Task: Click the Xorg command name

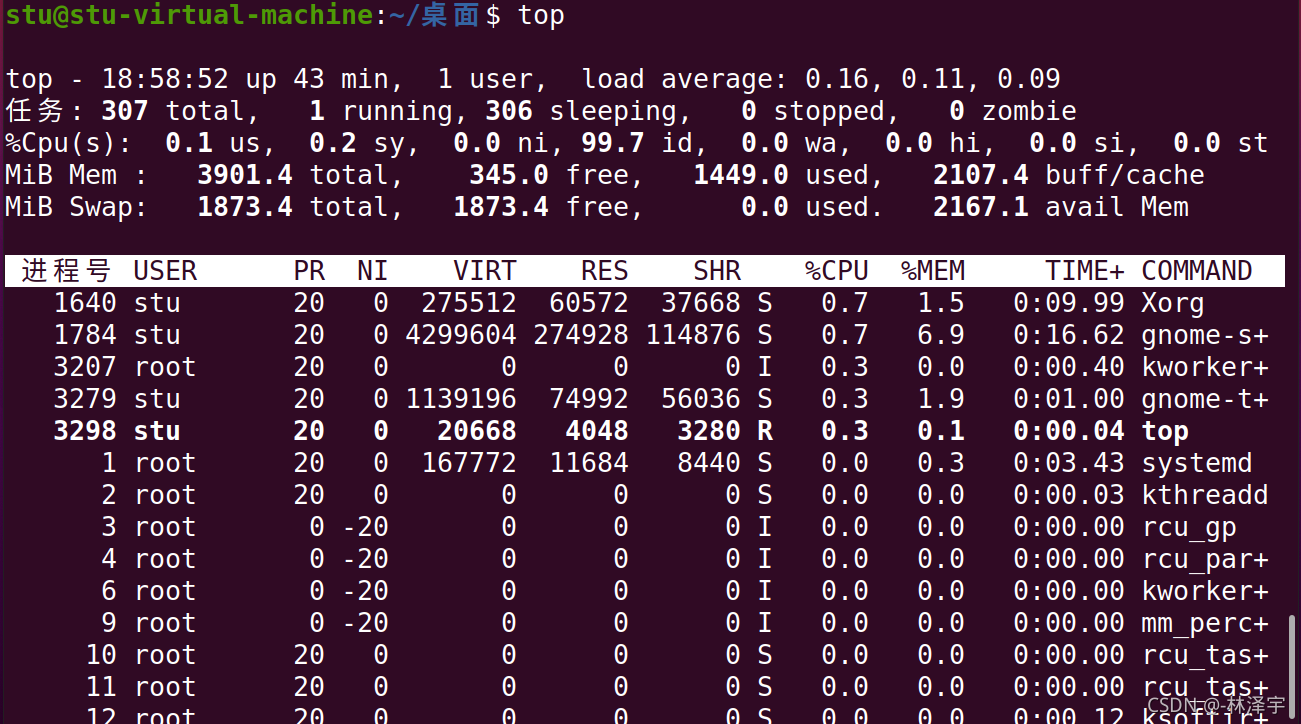Action: 1173,303
